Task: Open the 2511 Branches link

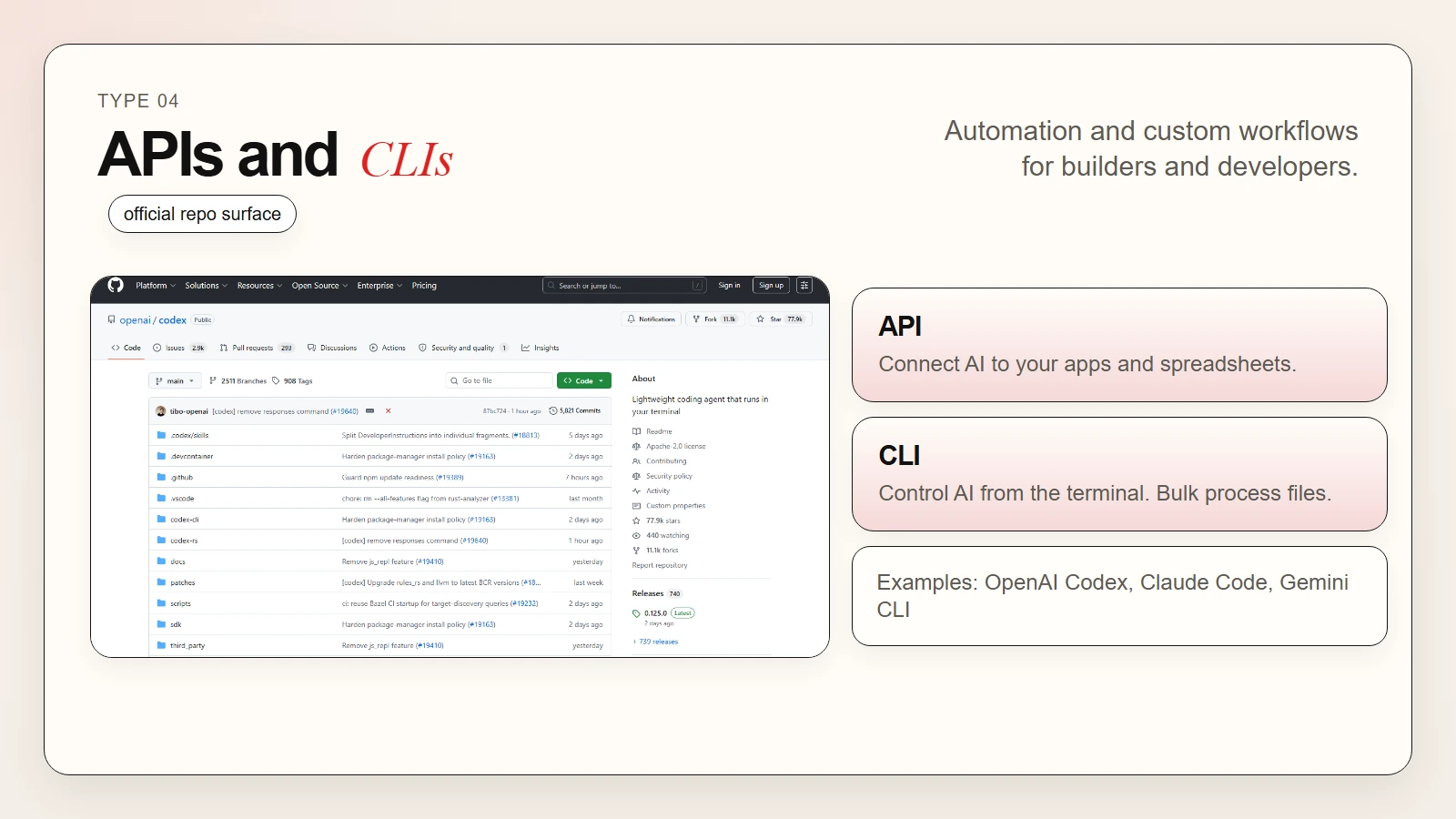Action: pyautogui.click(x=238, y=381)
